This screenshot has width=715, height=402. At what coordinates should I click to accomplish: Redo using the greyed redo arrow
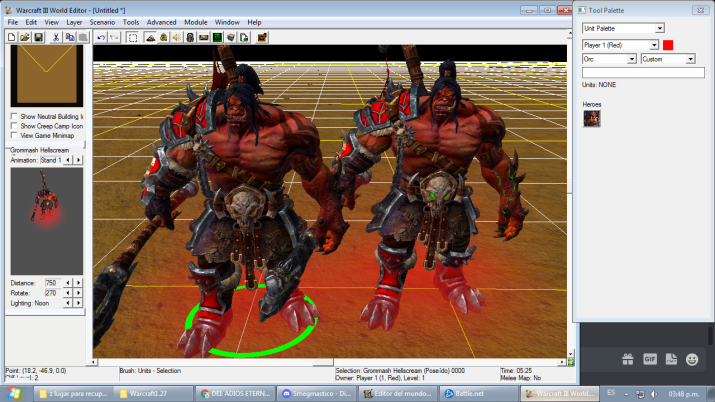[x=114, y=37]
